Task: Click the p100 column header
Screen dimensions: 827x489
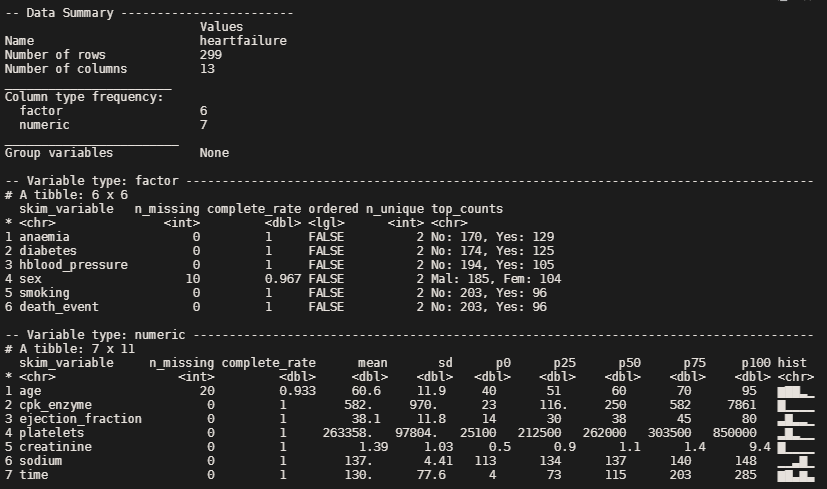Action: point(756,362)
